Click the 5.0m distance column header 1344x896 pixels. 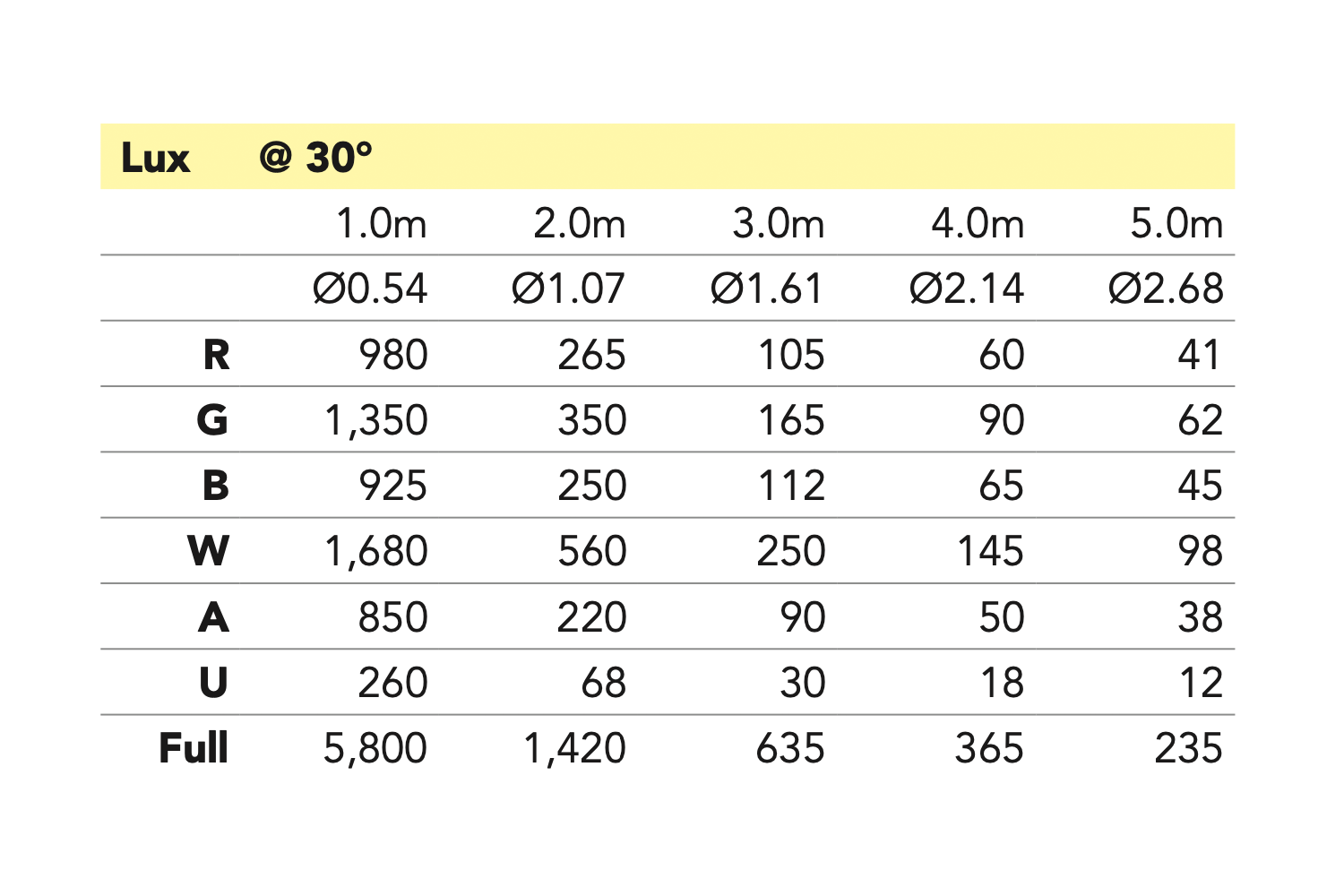(x=1176, y=223)
